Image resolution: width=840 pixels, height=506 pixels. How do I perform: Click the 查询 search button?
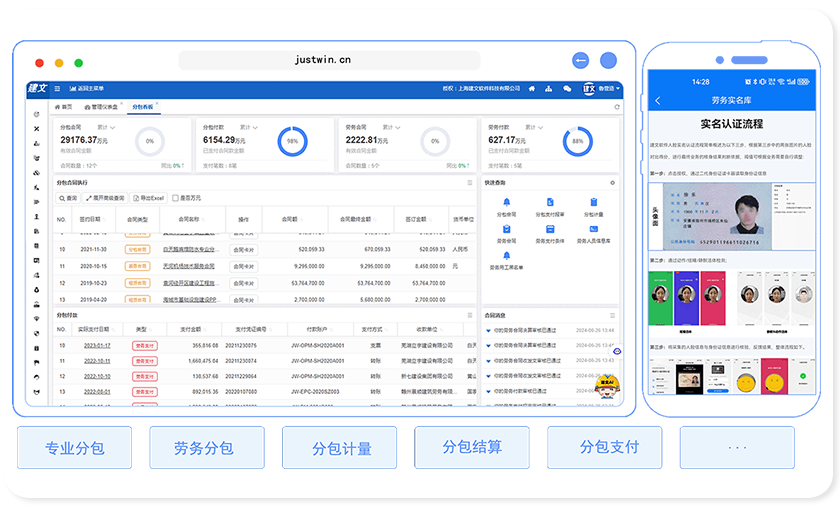tap(68, 198)
